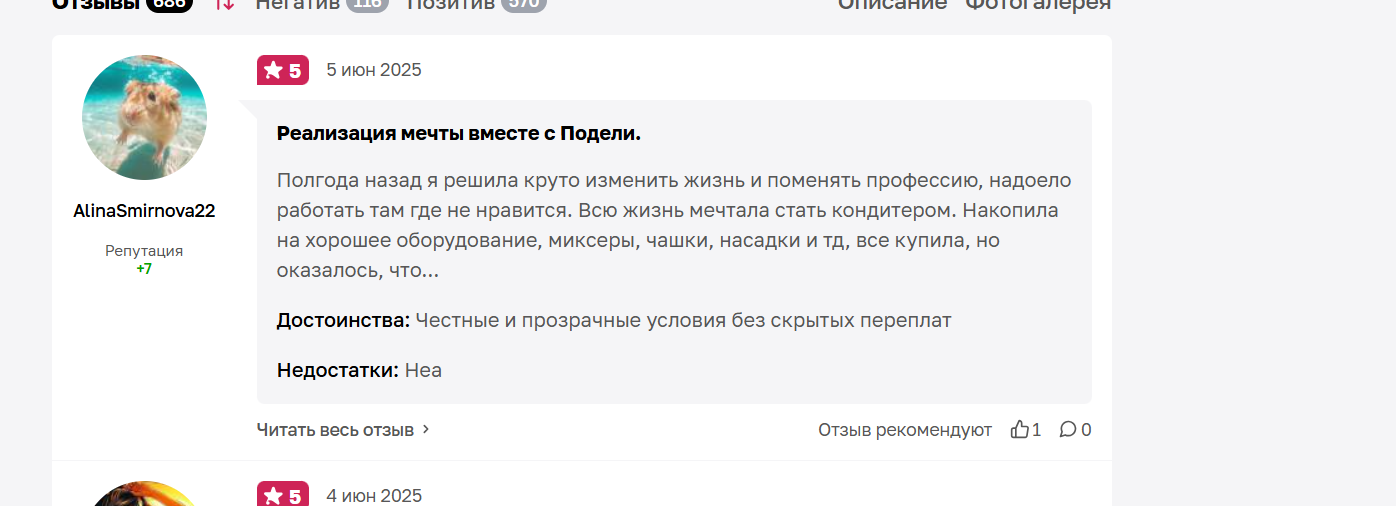Click the star rating badge on AlinaSmirnova22's review
Screen dimensions: 1396x506
tap(283, 70)
